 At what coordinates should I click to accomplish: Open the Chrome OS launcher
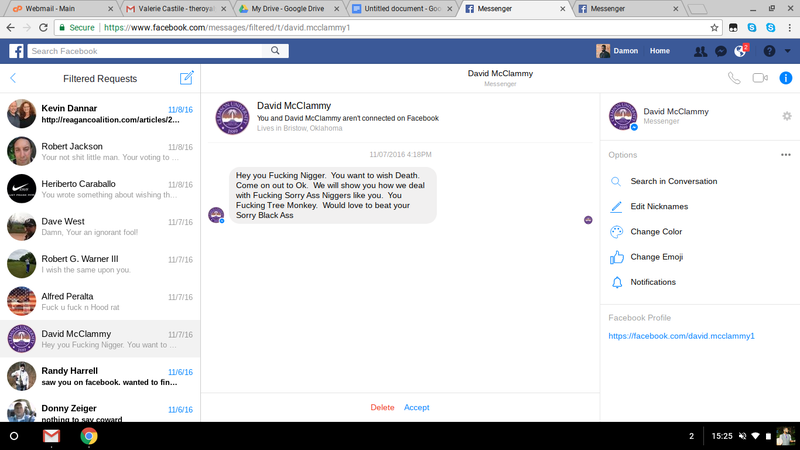pos(14,436)
